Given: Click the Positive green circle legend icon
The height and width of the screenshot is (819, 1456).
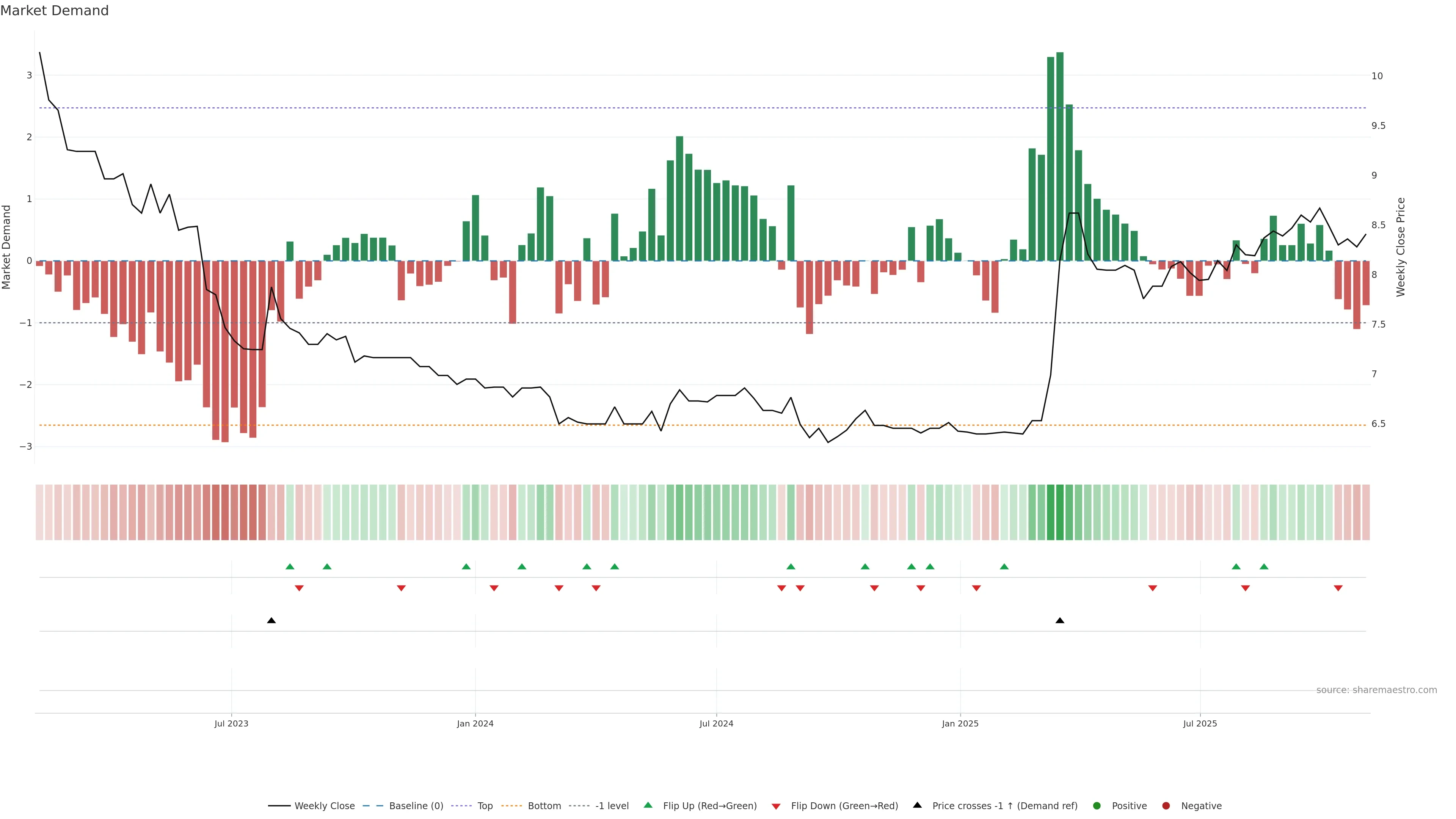Looking at the screenshot, I should [x=1097, y=806].
